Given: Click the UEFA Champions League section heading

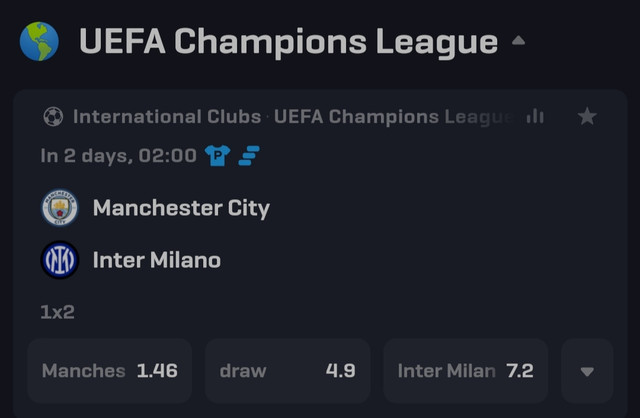Looking at the screenshot, I should click(x=289, y=42).
